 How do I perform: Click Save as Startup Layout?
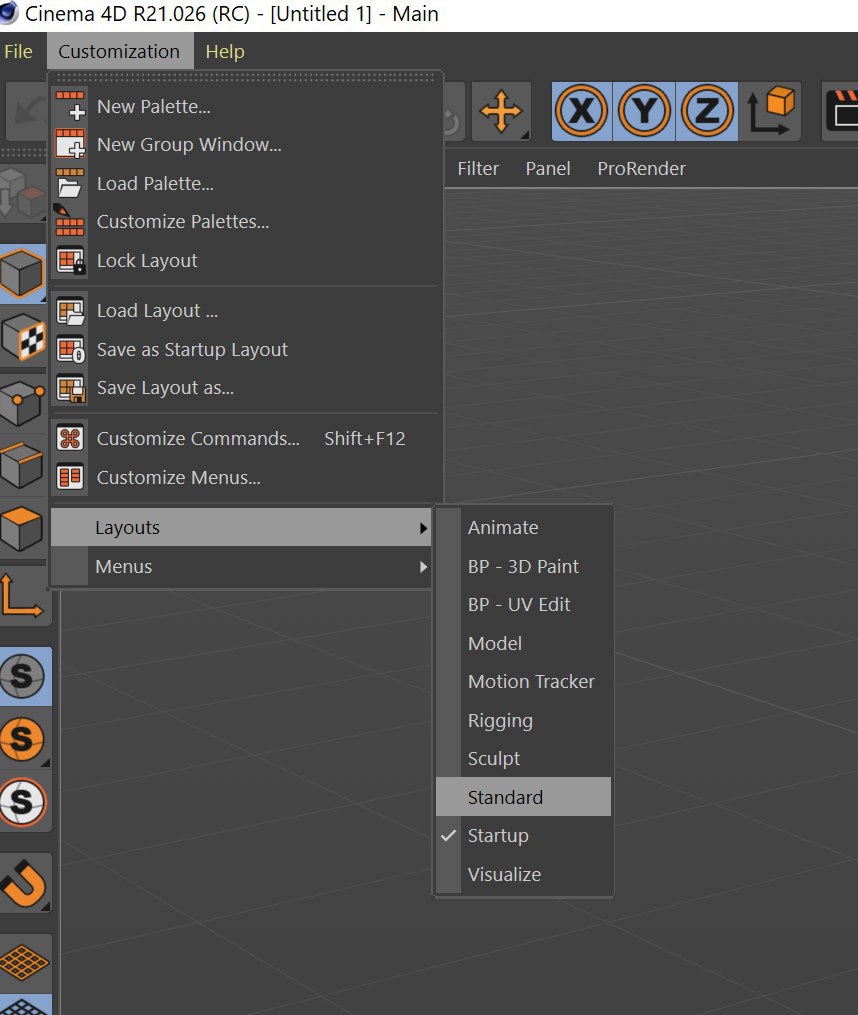click(246, 350)
